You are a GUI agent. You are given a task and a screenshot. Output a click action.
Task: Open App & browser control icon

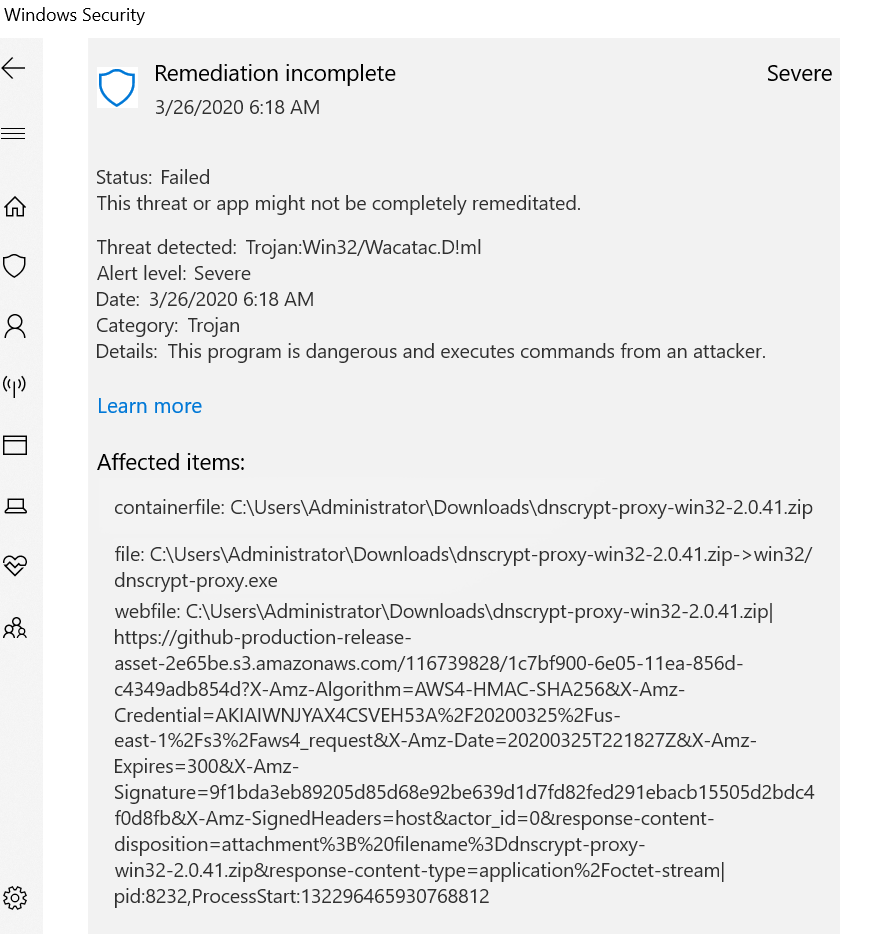point(14,445)
